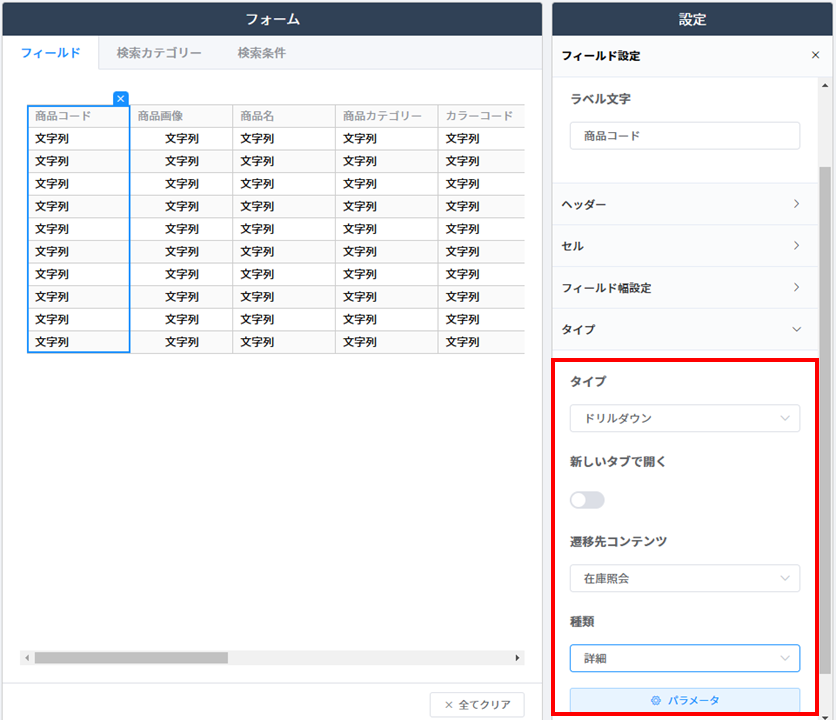This screenshot has width=836, height=720.
Task: Click the settings panel vertical scrollbar
Action: pos(825,421)
